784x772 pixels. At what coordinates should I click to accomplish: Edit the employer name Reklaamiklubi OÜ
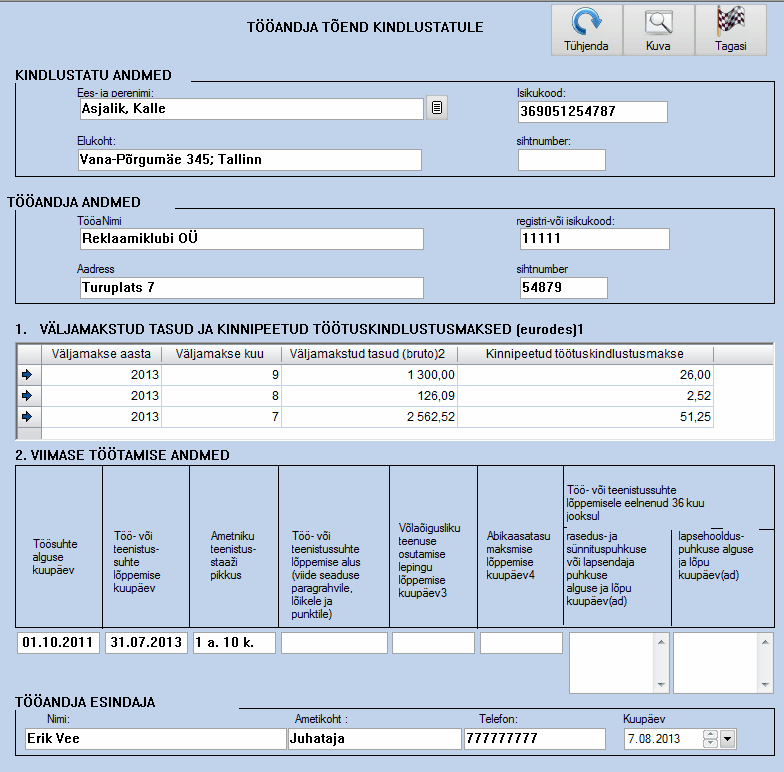point(252,238)
